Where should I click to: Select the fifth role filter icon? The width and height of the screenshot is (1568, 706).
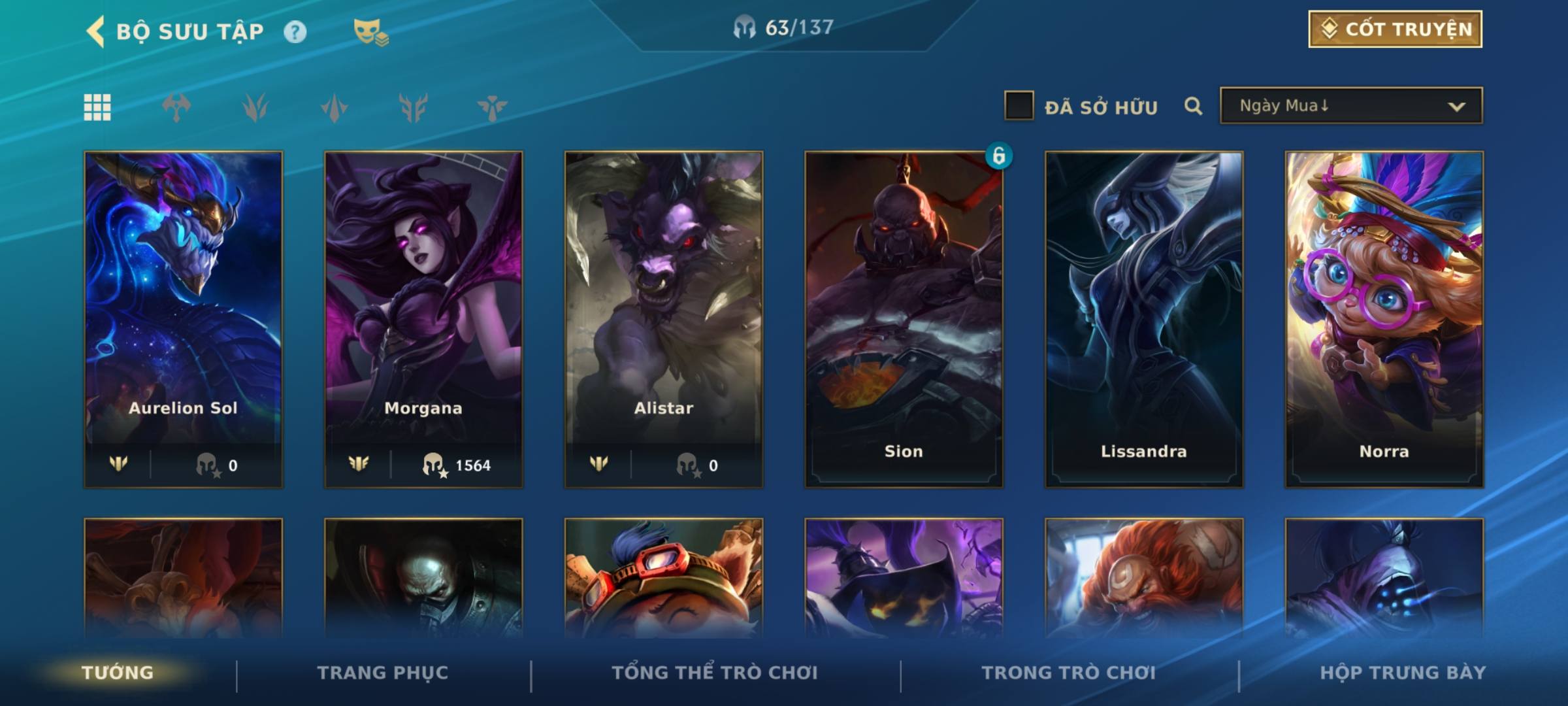pyautogui.click(x=492, y=107)
